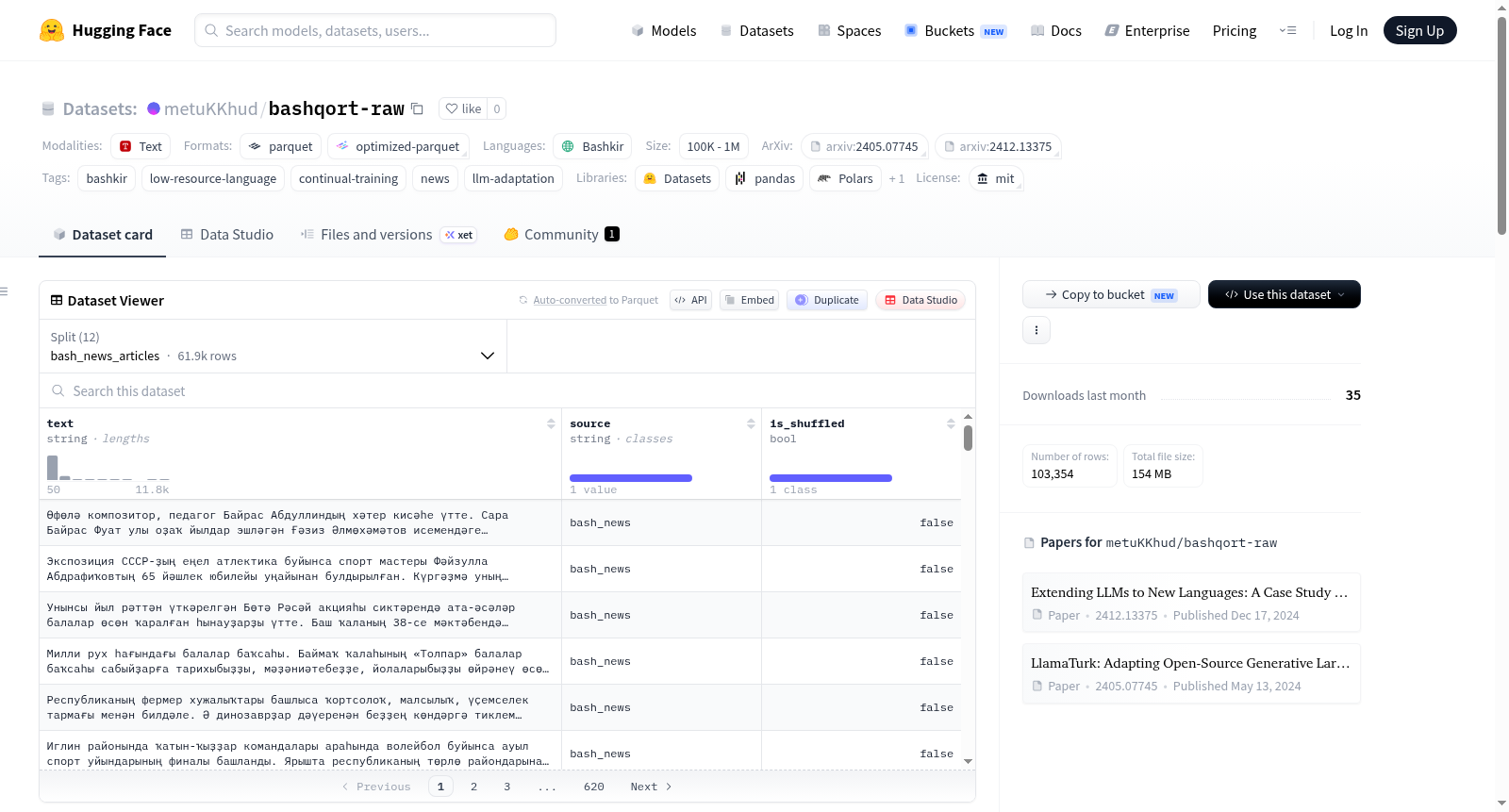Image resolution: width=1509 pixels, height=812 pixels.
Task: Open the mit license tag
Action: tap(996, 178)
